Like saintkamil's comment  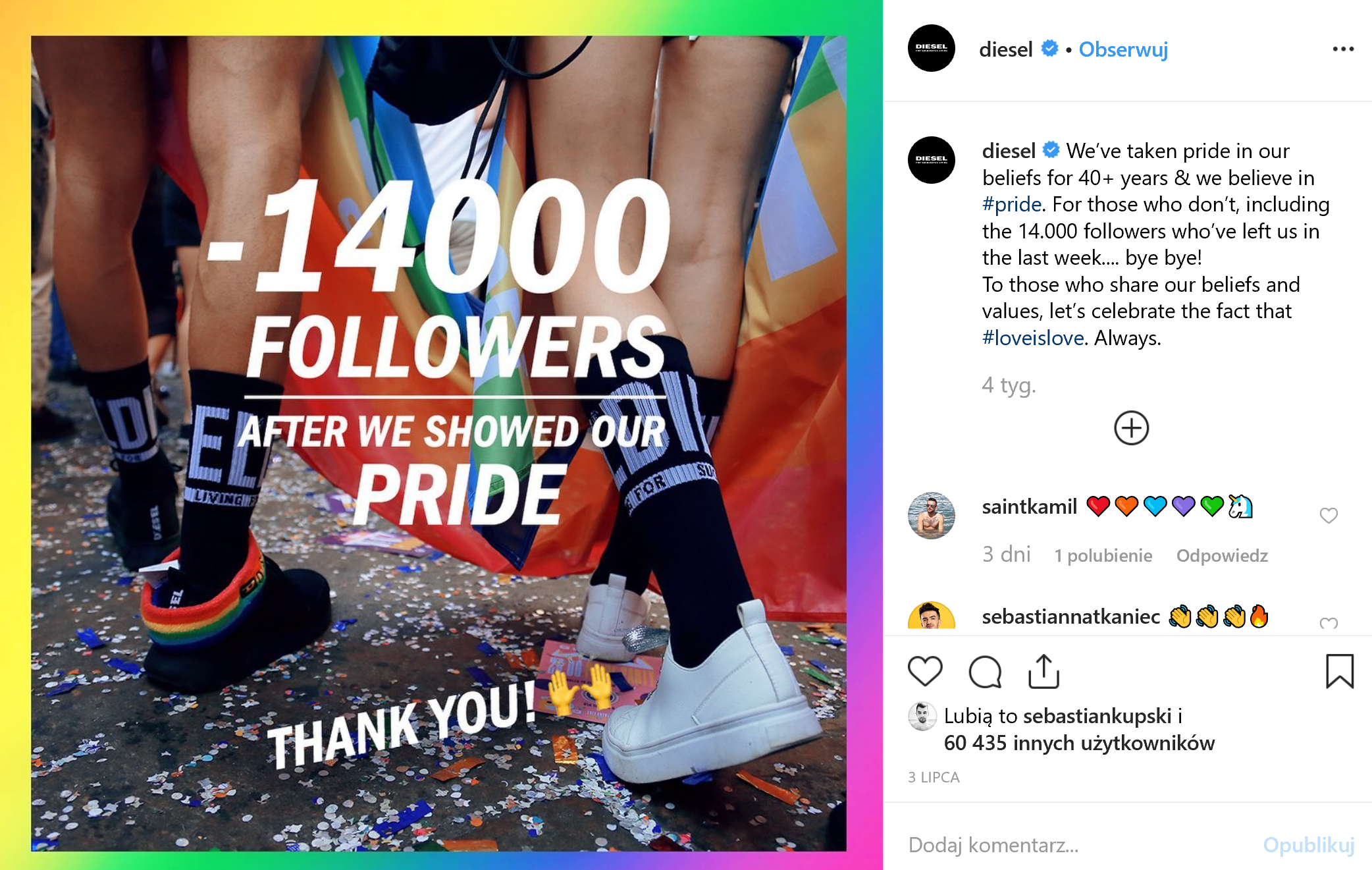1329,516
